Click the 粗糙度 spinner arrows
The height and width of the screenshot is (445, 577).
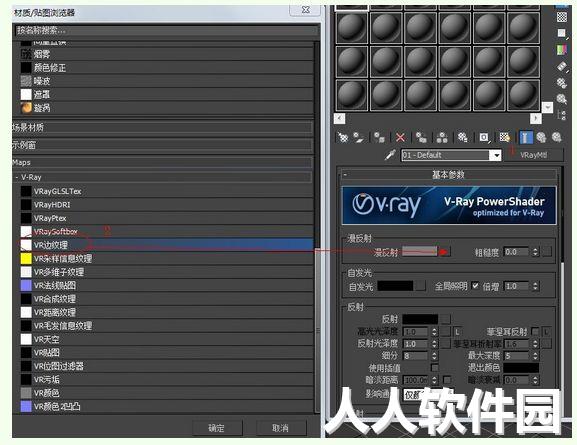[x=535, y=252]
